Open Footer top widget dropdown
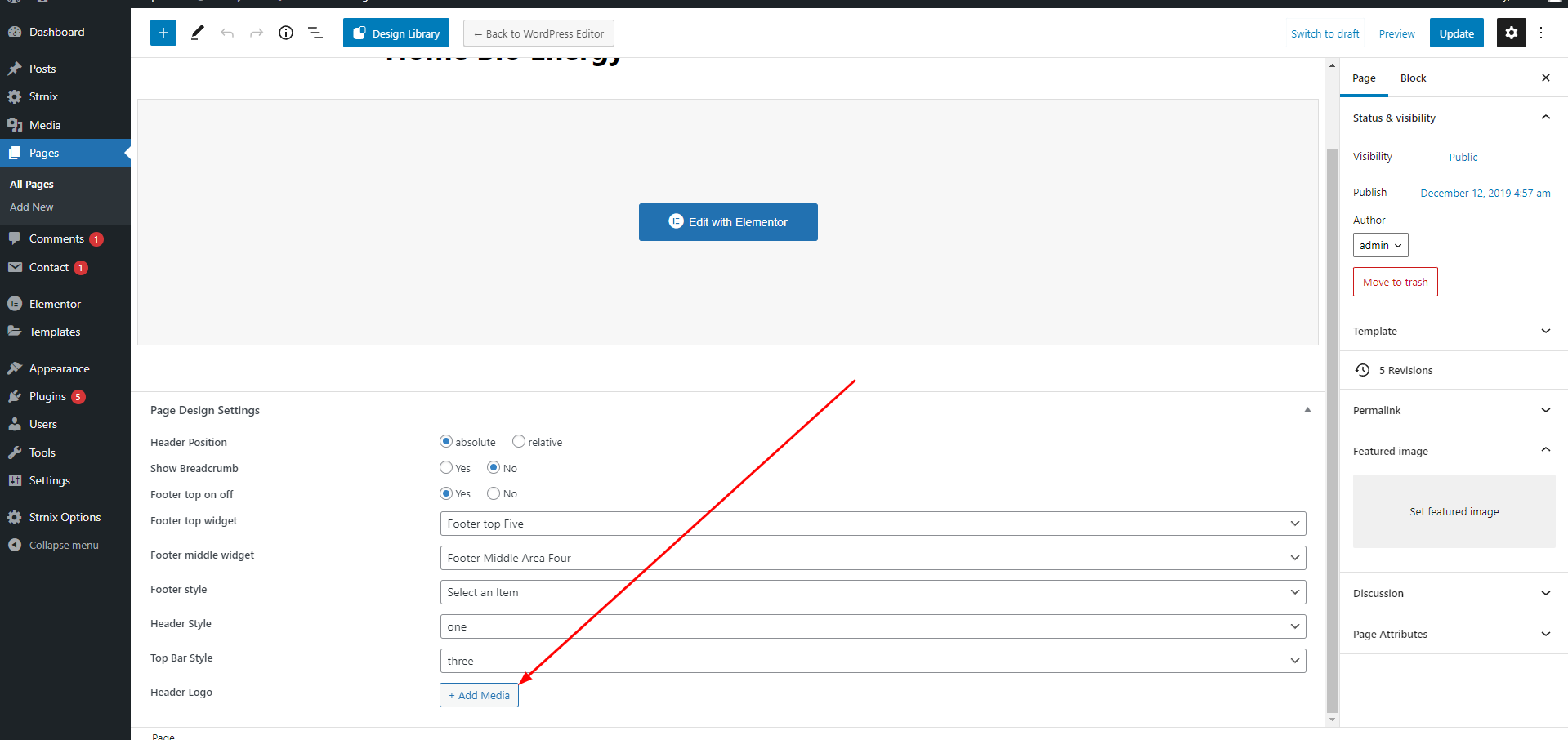The width and height of the screenshot is (1568, 740). pos(873,524)
